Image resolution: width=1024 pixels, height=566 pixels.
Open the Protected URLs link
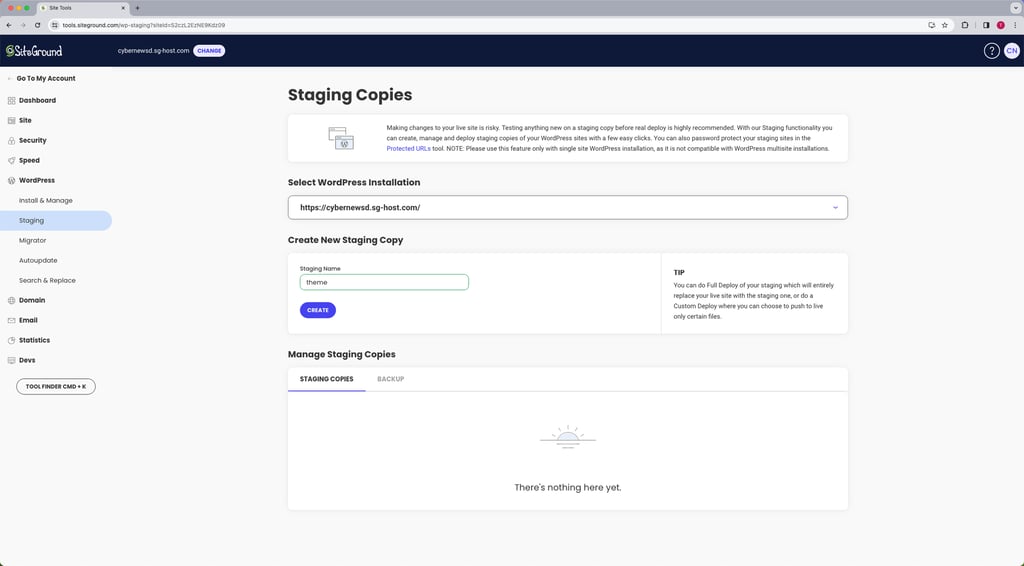[x=408, y=149]
